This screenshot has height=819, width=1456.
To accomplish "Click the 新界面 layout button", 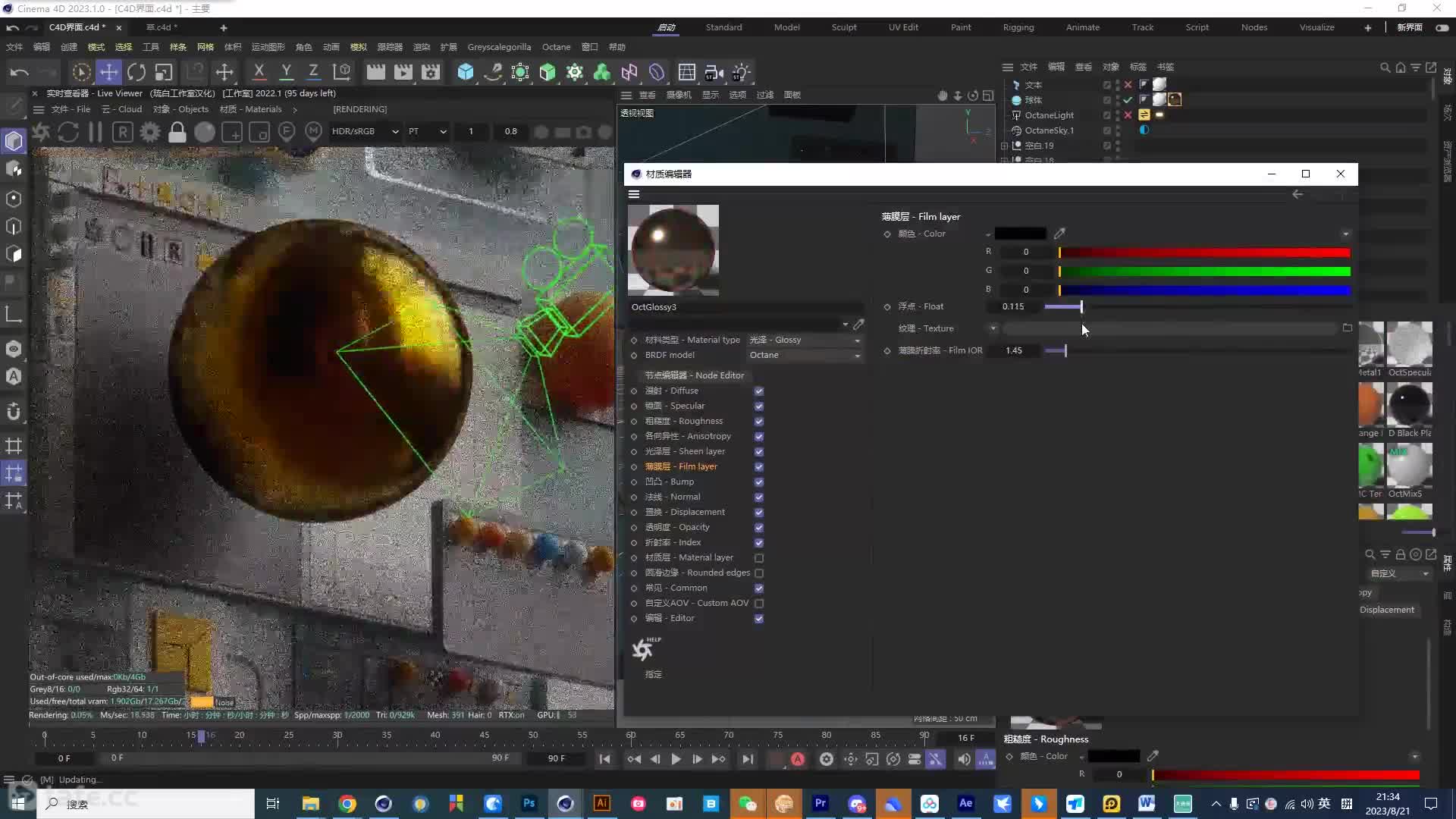I will pos(1410,27).
